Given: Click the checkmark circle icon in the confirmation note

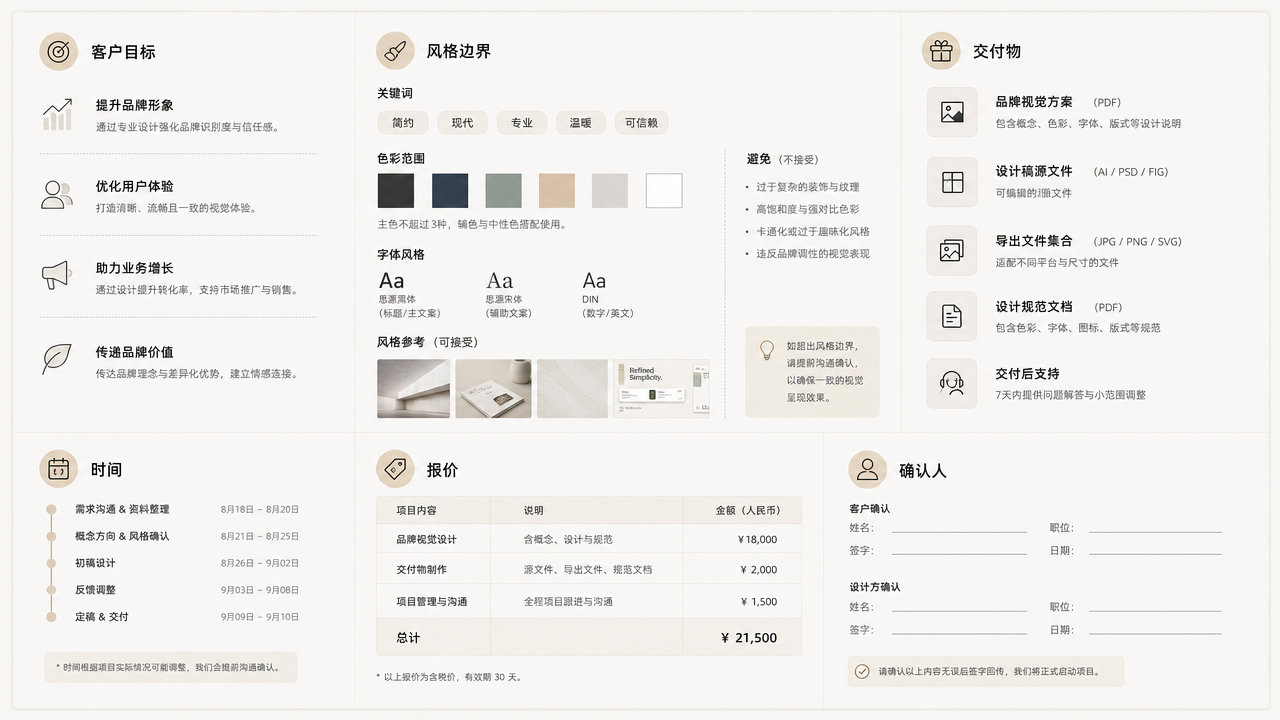Looking at the screenshot, I should 862,671.
